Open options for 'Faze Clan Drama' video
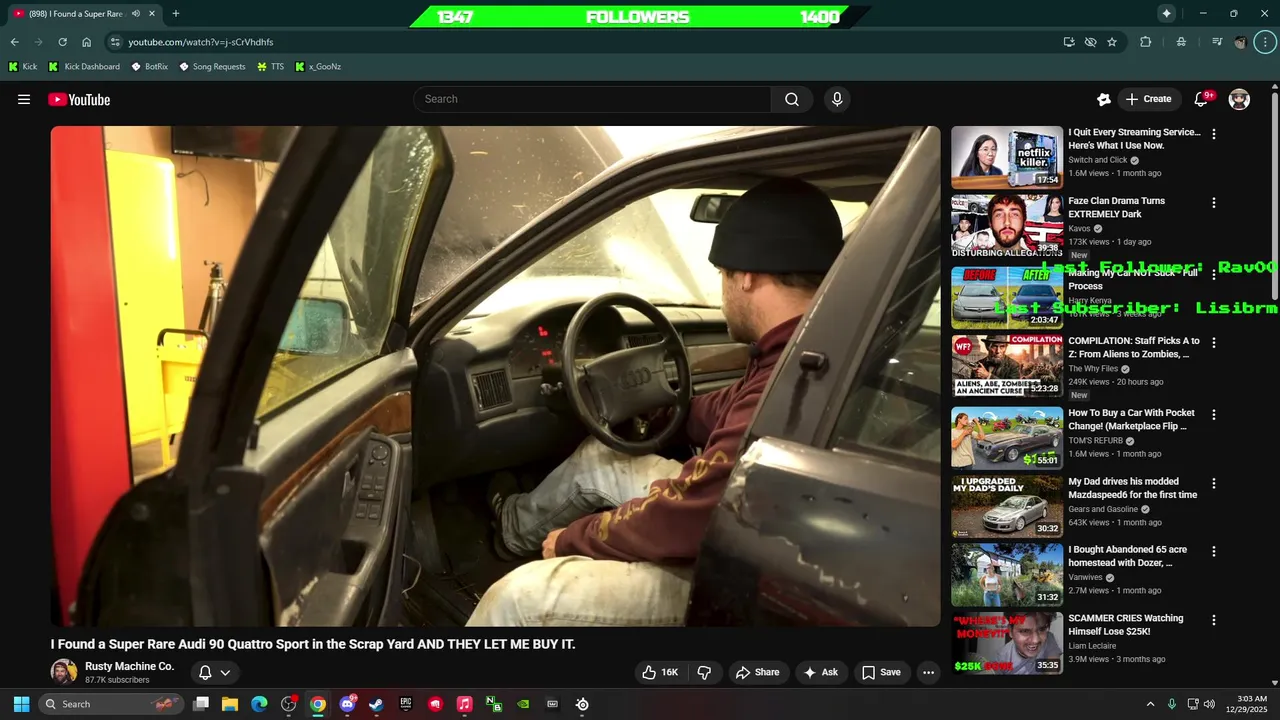 coord(1214,203)
